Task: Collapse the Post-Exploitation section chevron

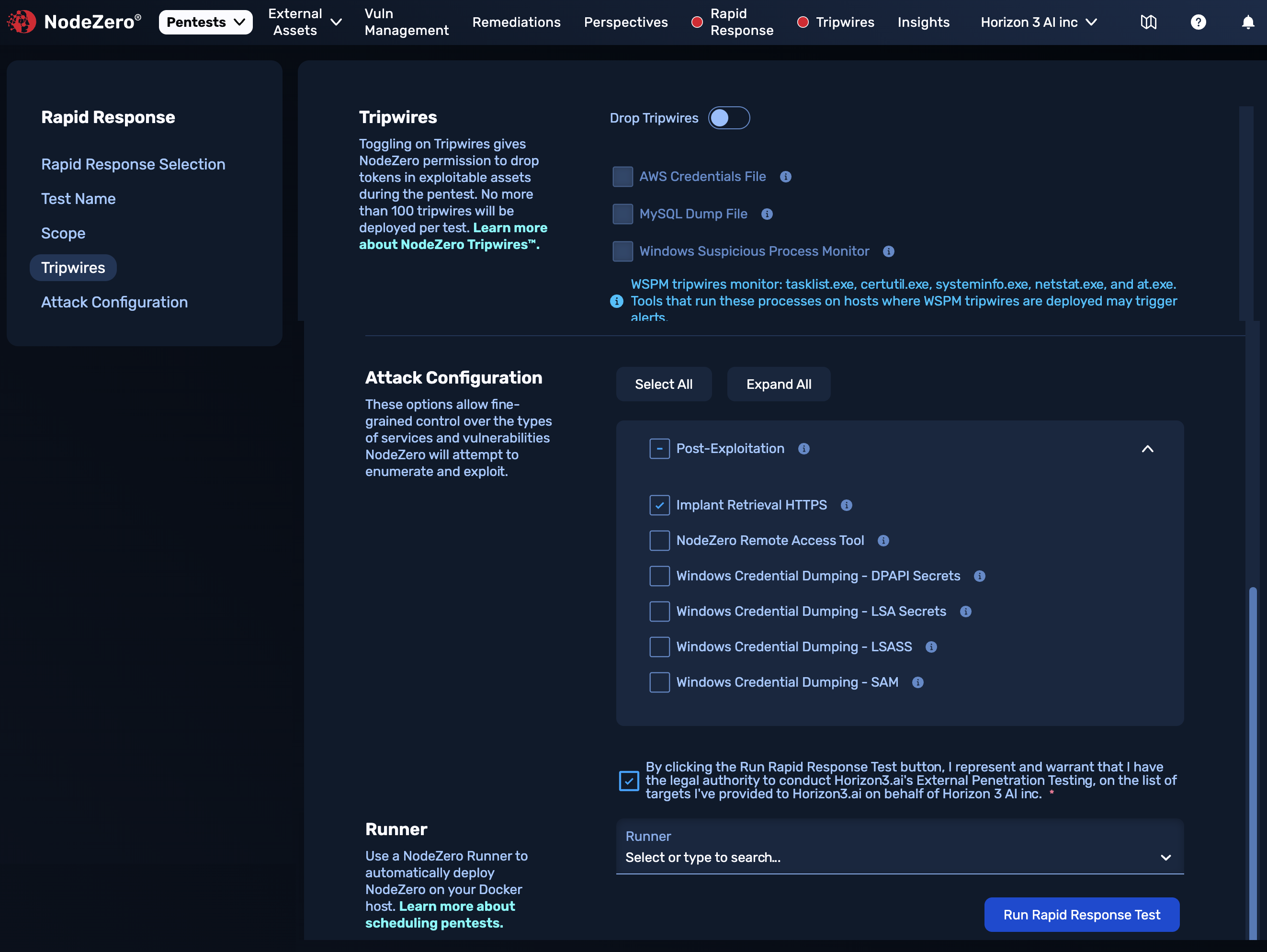Action: [x=1147, y=449]
